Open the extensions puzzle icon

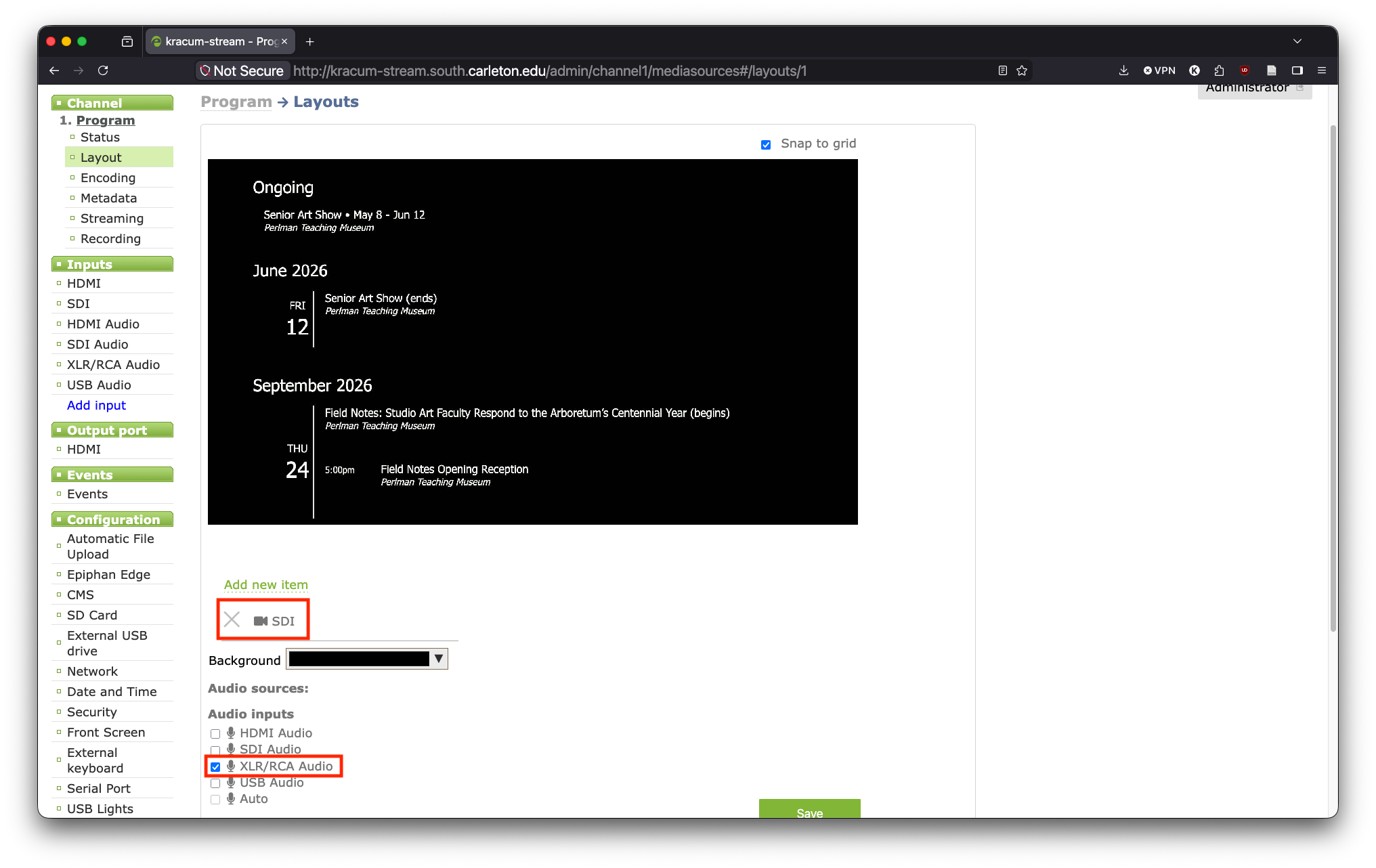tap(1220, 70)
